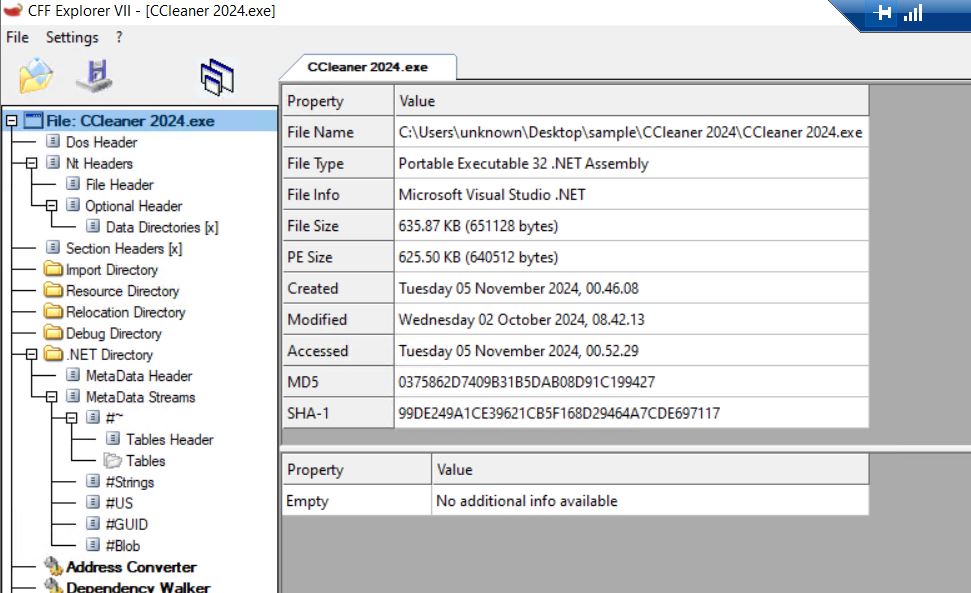
Task: Open the Debug Directory folder icon
Action: tap(54, 333)
